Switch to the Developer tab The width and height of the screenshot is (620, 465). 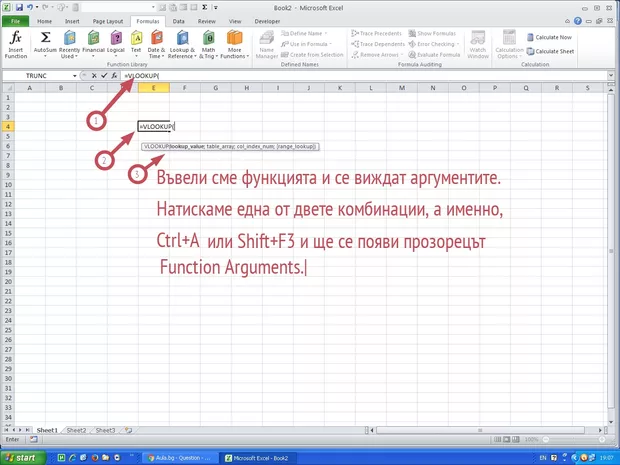[267, 21]
